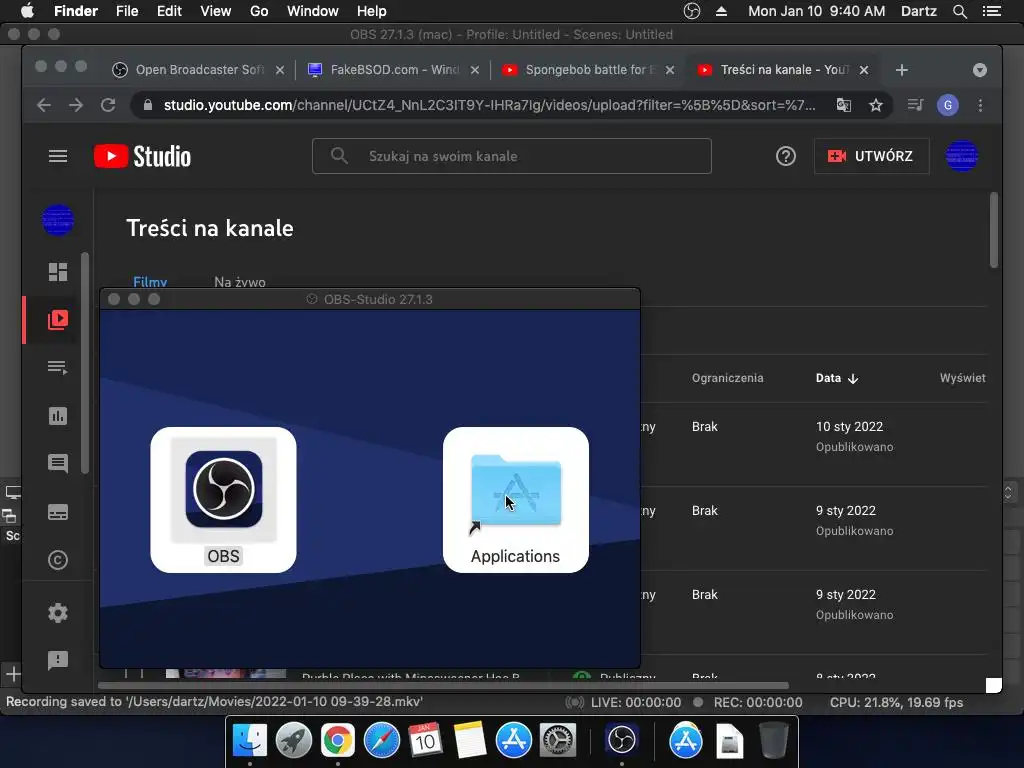Open Send feedback icon in Studio sidebar
This screenshot has height=768, width=1024.
[x=57, y=660]
